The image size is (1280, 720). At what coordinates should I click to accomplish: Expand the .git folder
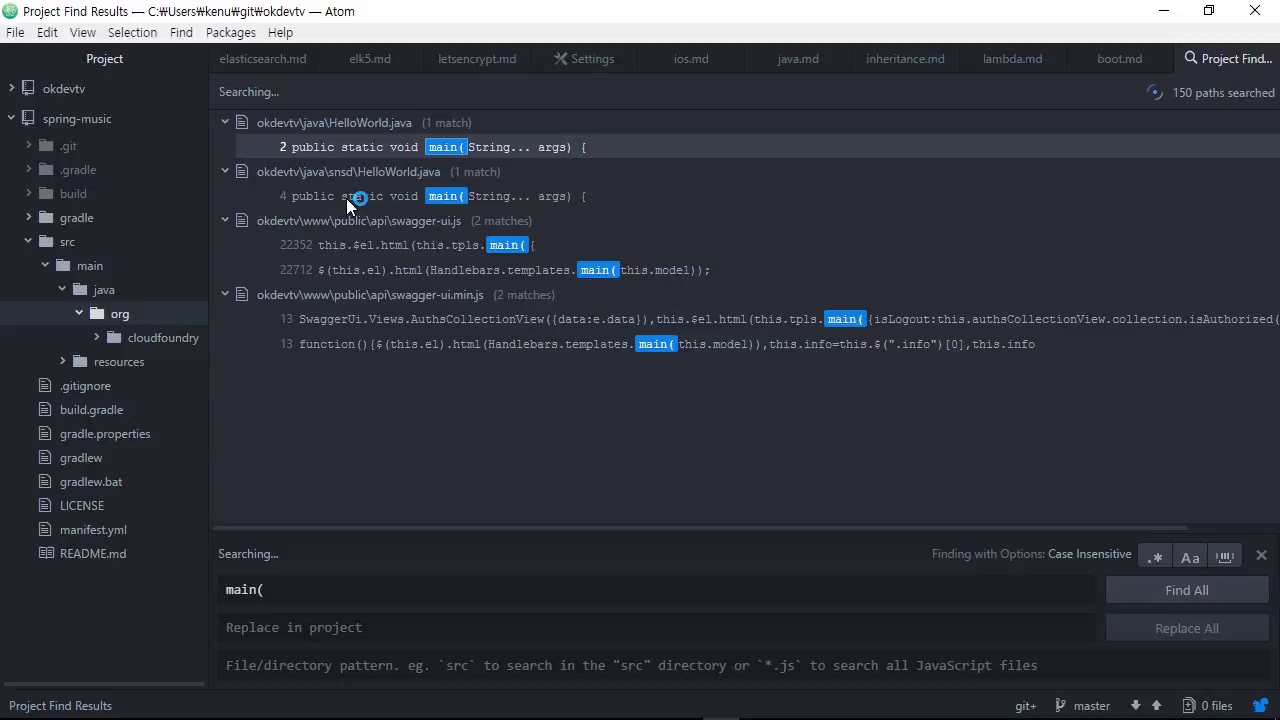[29, 146]
